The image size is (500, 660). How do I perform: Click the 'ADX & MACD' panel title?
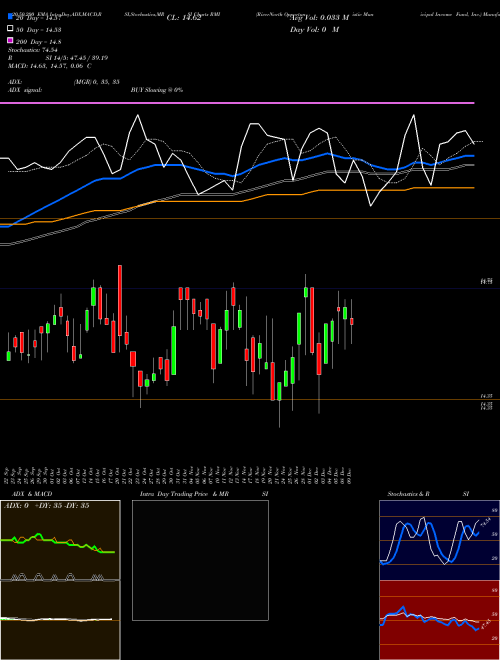[x=32, y=494]
